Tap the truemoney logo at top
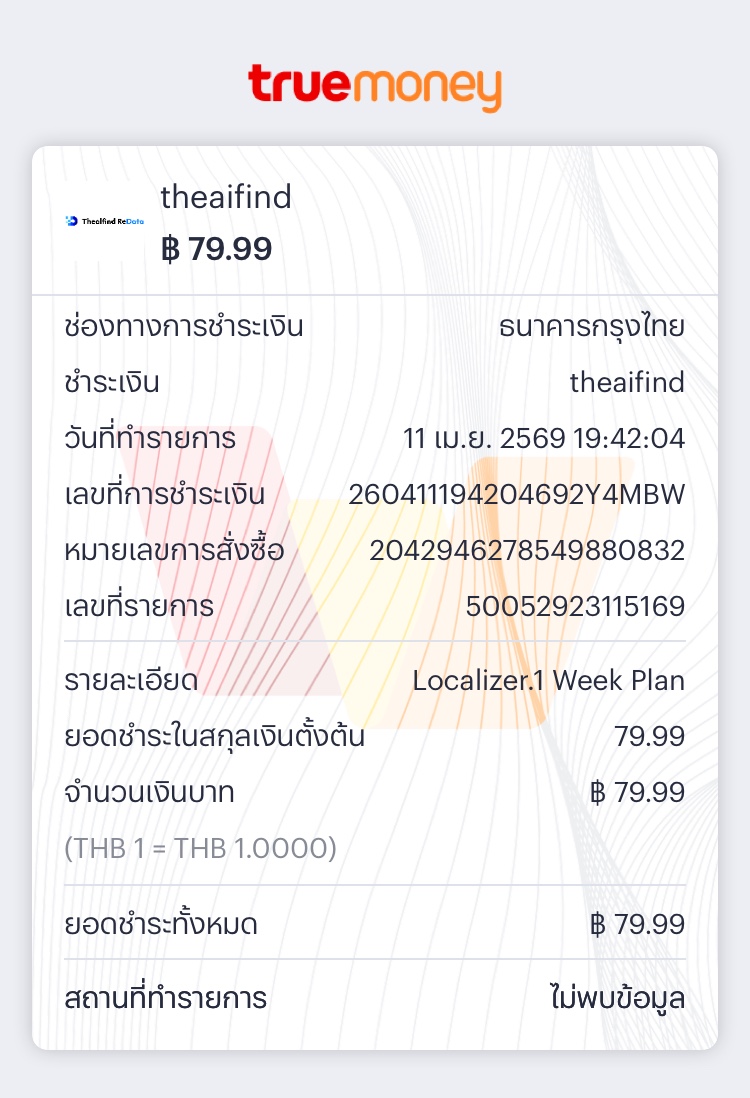750x1098 pixels. point(375,87)
